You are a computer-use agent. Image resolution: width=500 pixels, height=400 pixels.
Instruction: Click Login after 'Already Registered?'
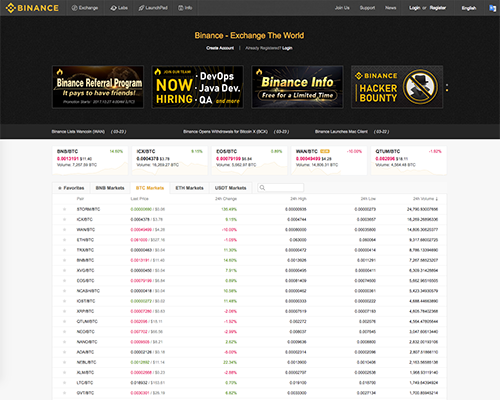[287, 48]
